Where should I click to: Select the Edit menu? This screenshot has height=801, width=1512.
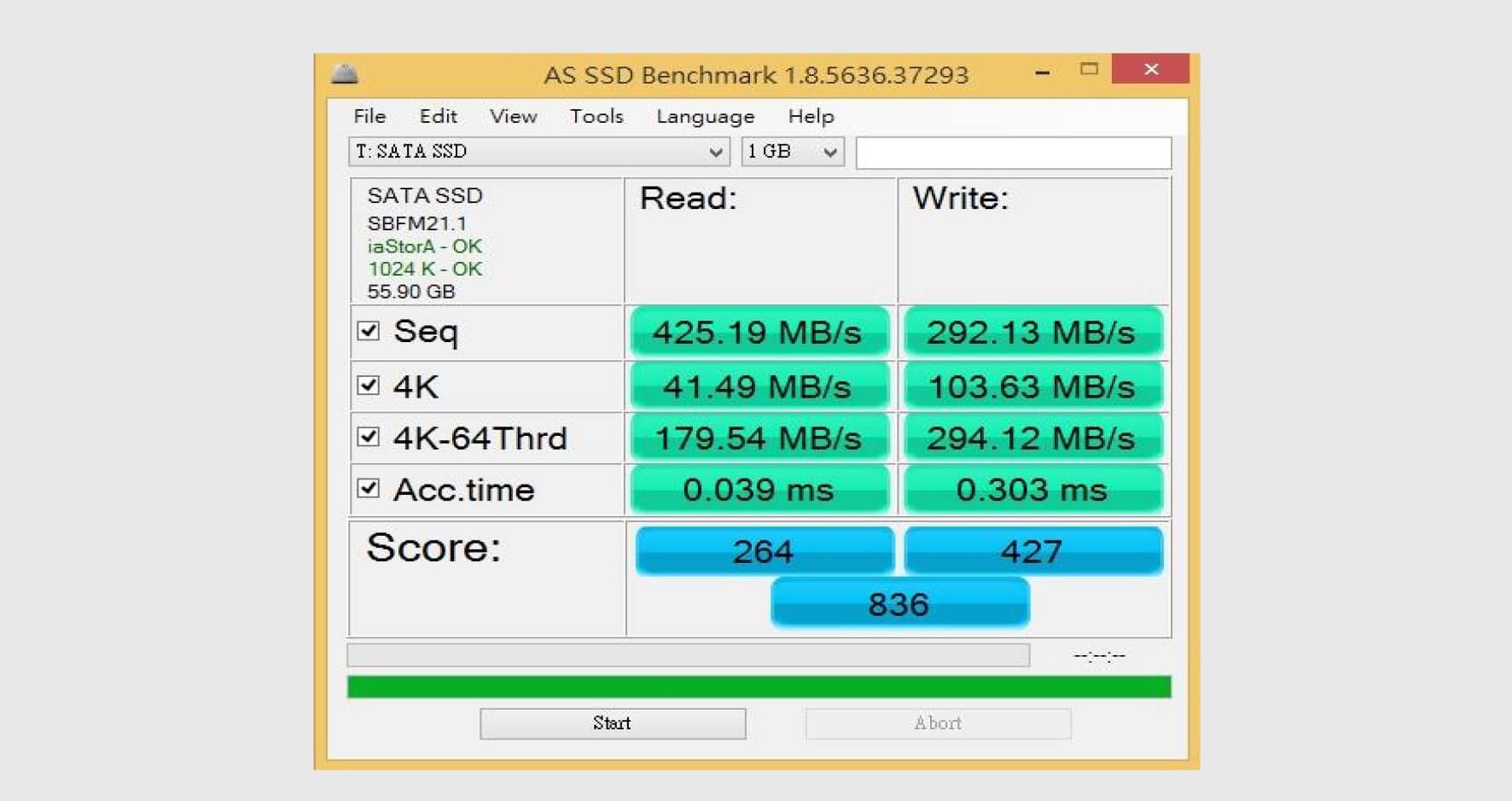pos(437,116)
